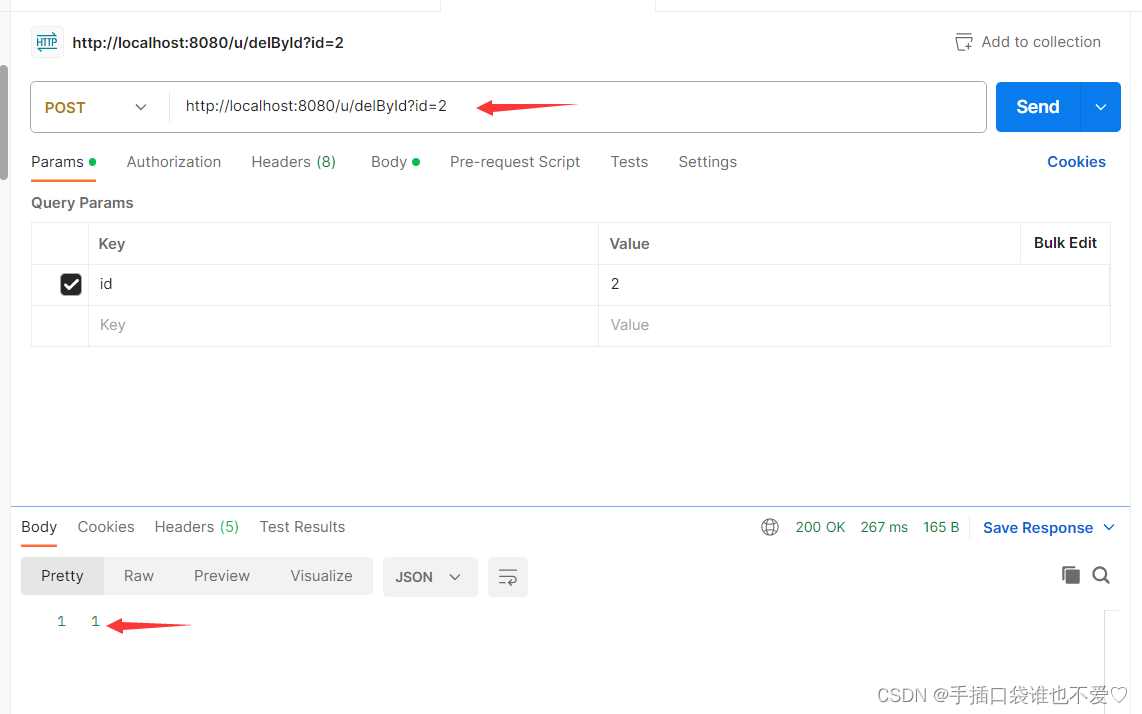
Task: Open the Settings tab
Action: [x=707, y=162]
